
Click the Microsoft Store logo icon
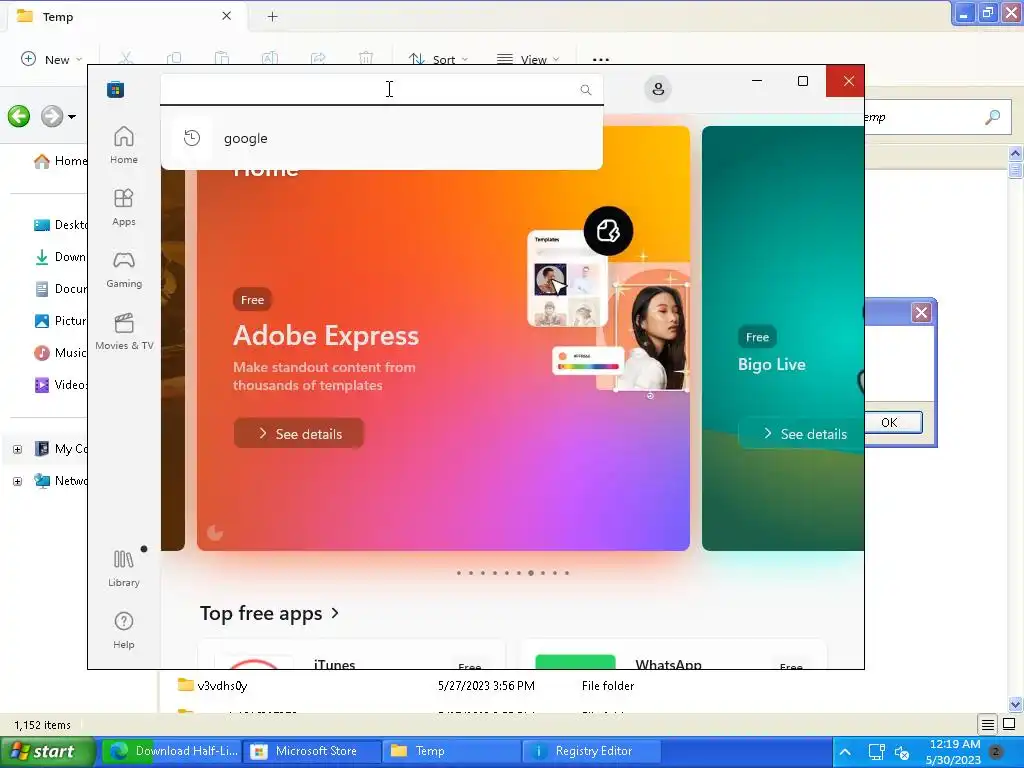(116, 89)
